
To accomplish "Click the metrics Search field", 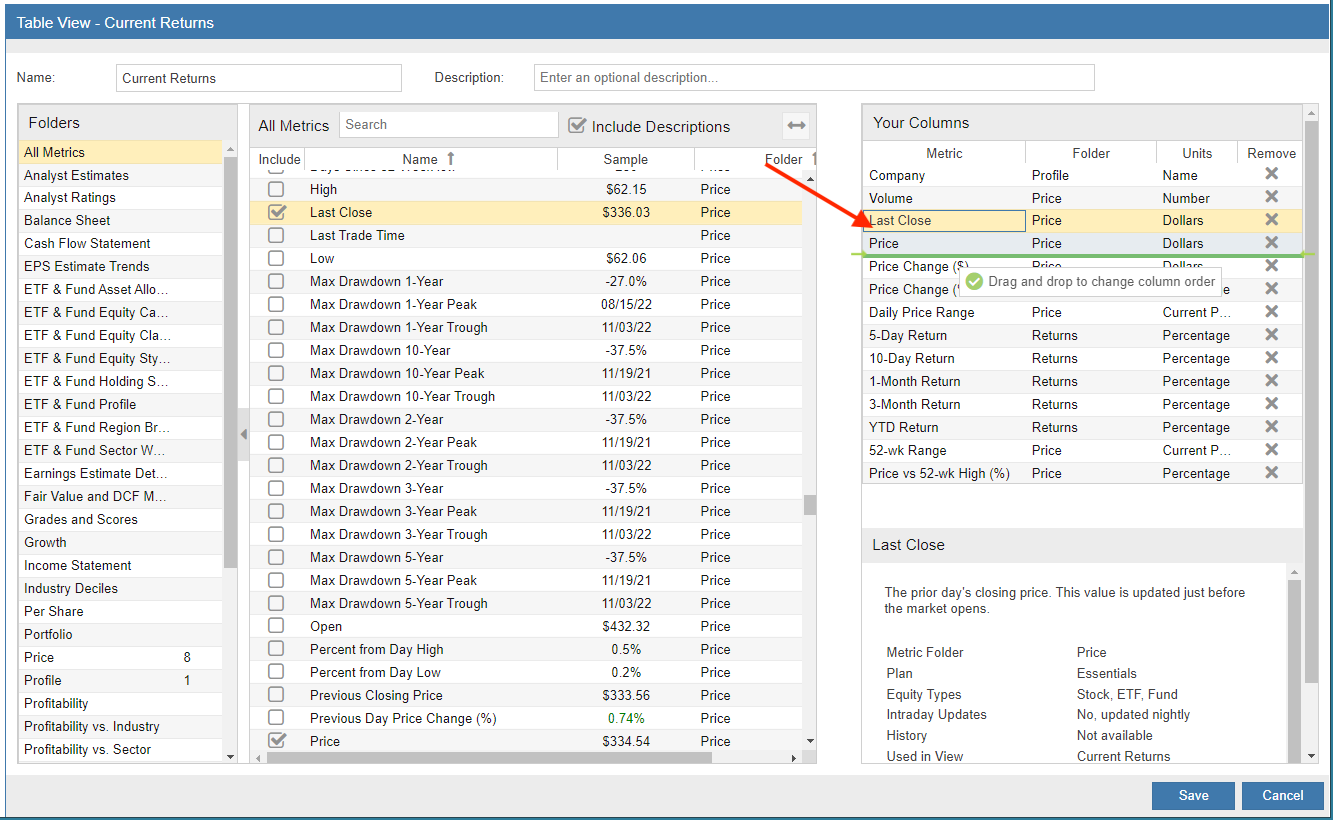I will [448, 125].
